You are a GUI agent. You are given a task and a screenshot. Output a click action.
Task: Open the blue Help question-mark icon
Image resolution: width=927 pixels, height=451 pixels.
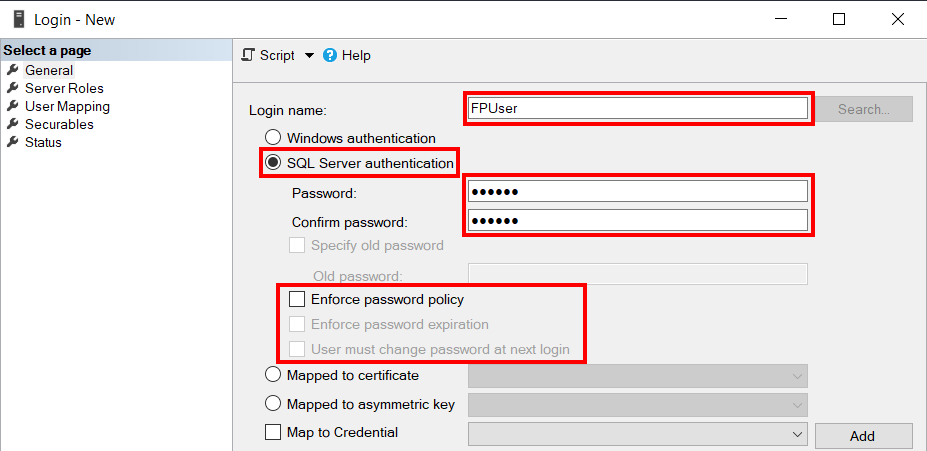[330, 55]
